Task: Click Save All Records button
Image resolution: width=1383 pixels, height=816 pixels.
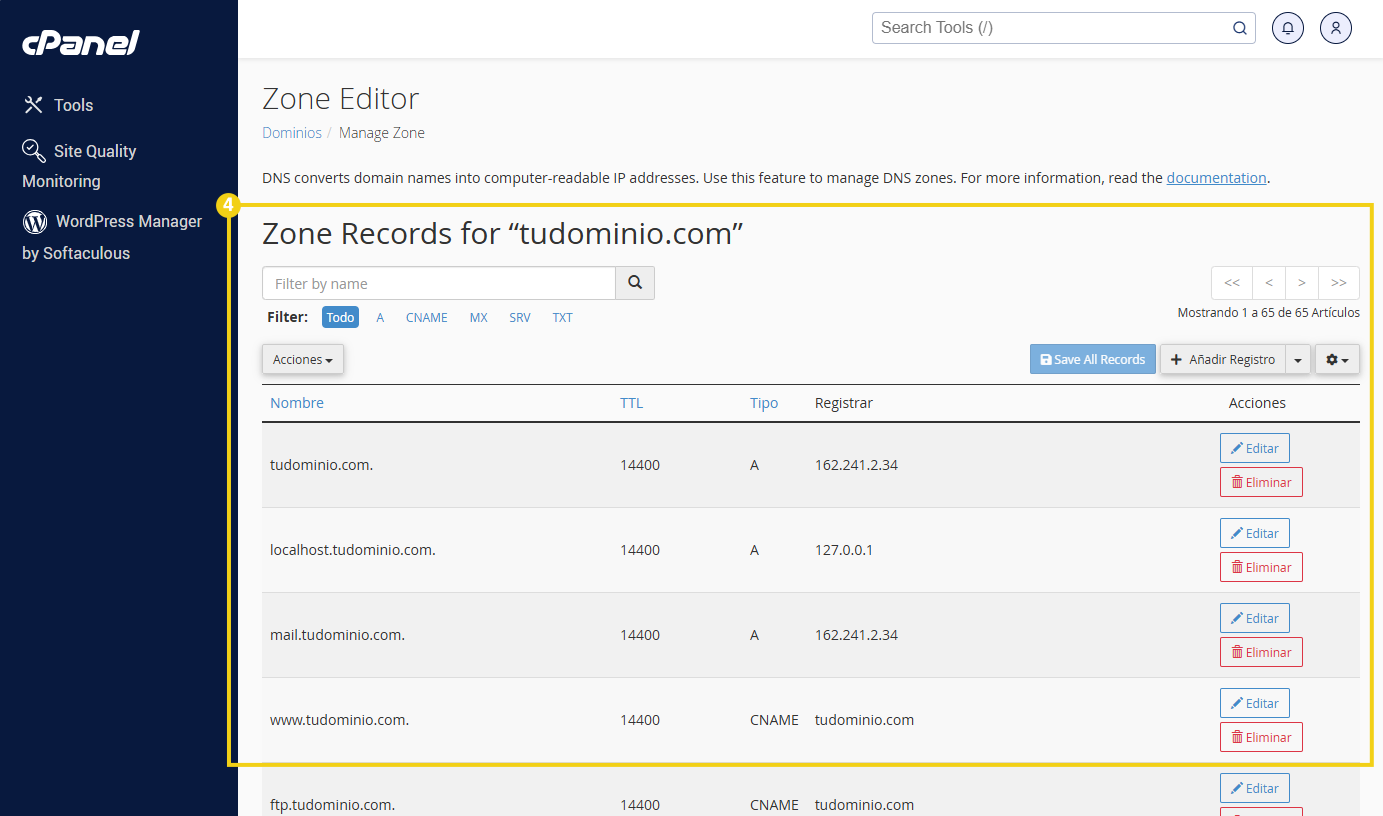Action: (1092, 359)
